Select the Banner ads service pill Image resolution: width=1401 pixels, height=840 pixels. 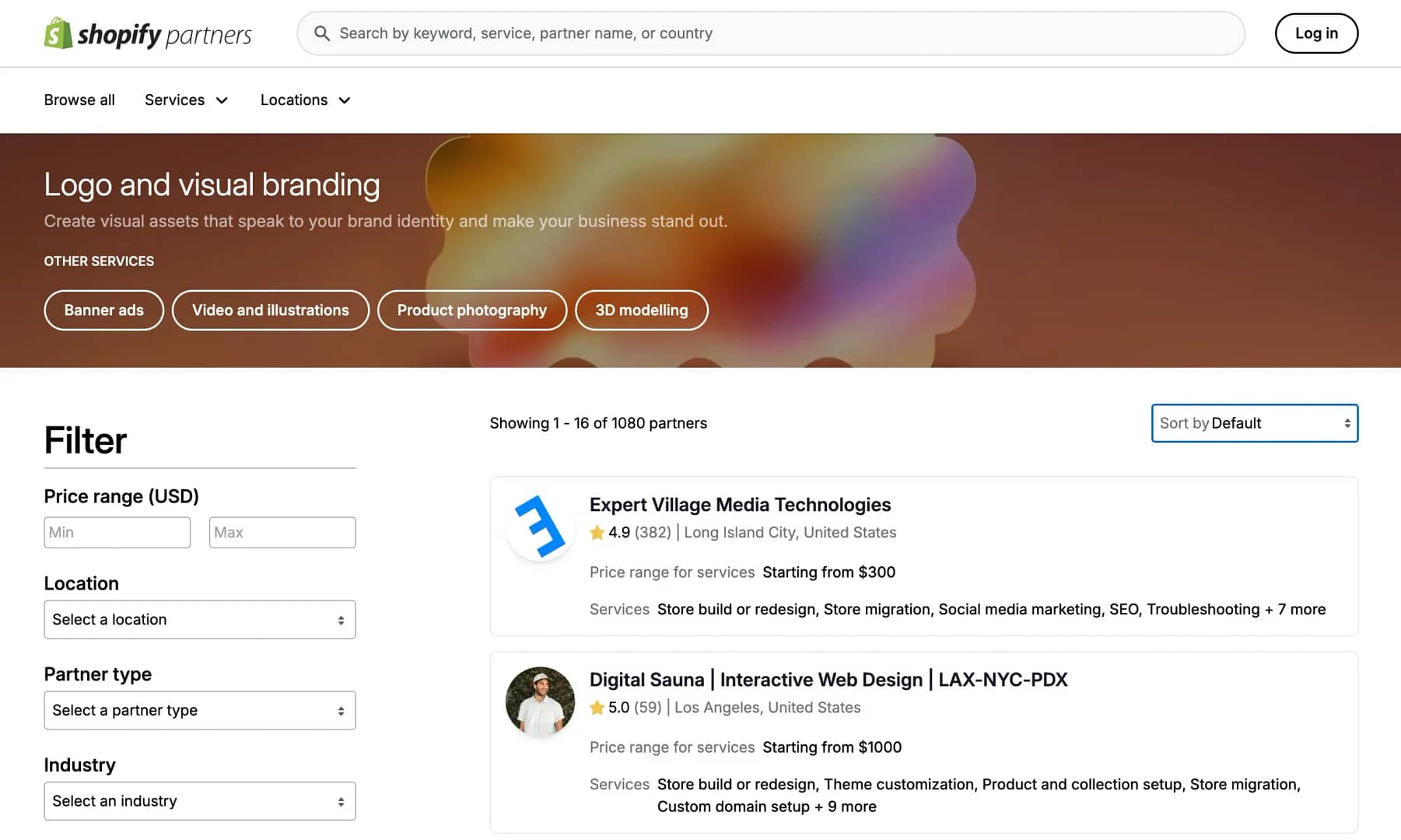pos(104,310)
